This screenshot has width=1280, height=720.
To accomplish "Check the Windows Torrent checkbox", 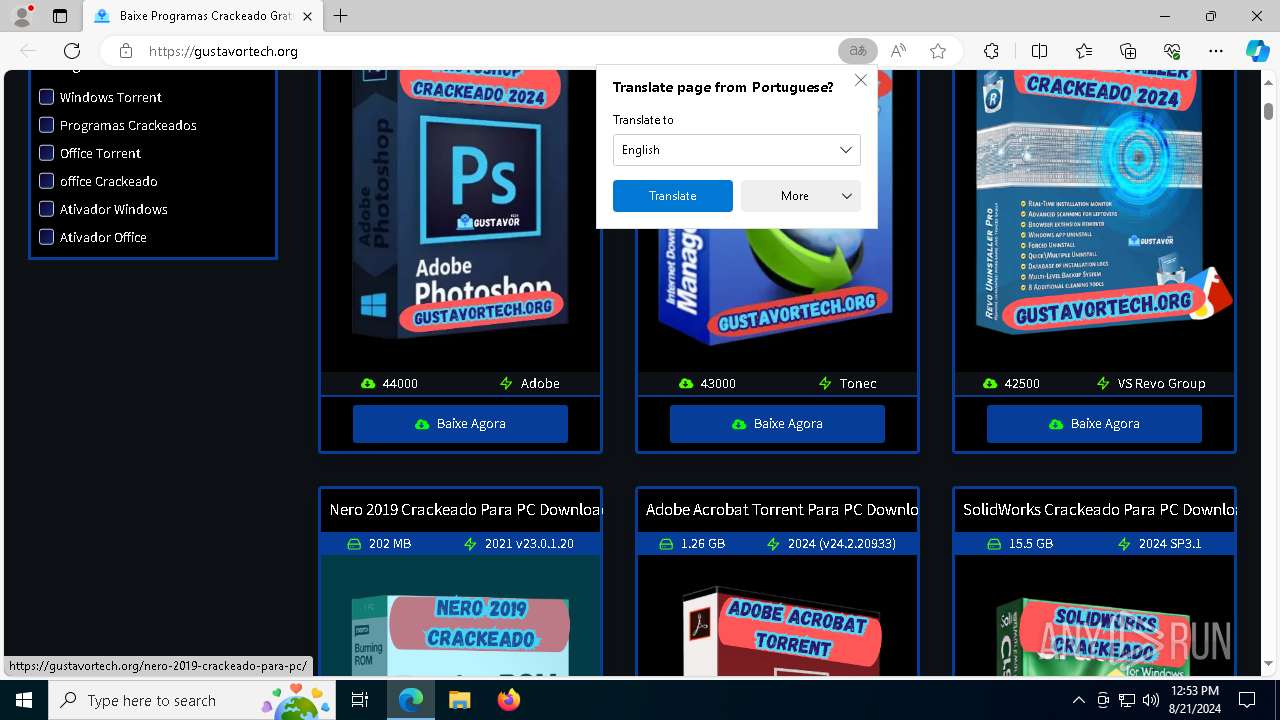I will 46,97.
